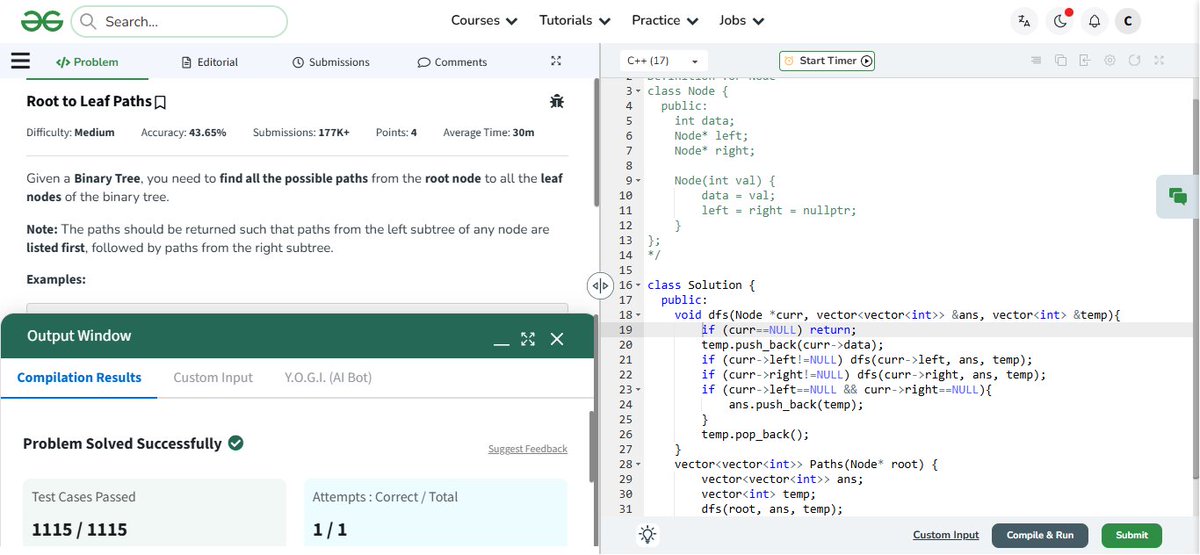Click the search input field

tap(180, 21)
